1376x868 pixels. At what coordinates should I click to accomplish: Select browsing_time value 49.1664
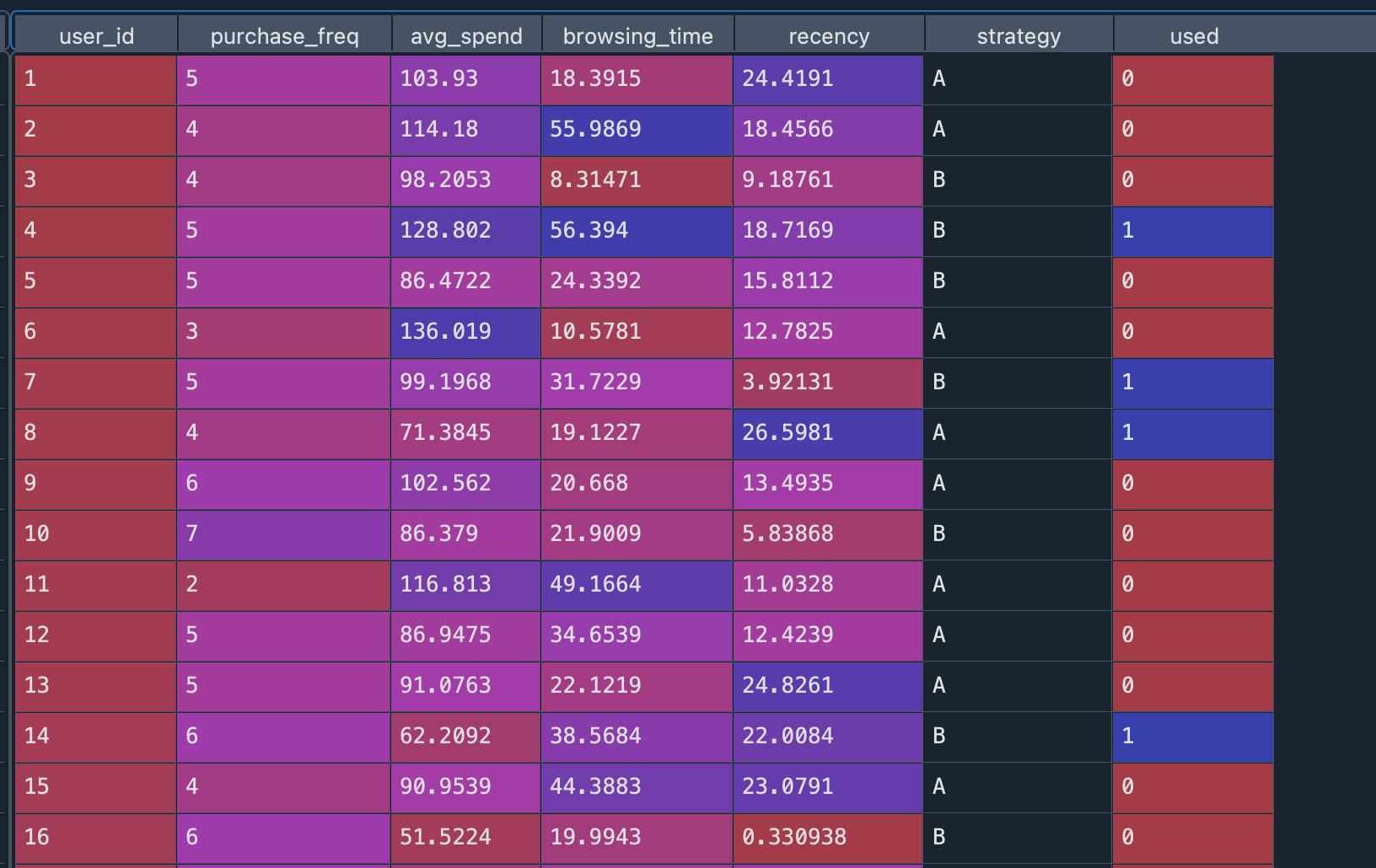coord(637,586)
